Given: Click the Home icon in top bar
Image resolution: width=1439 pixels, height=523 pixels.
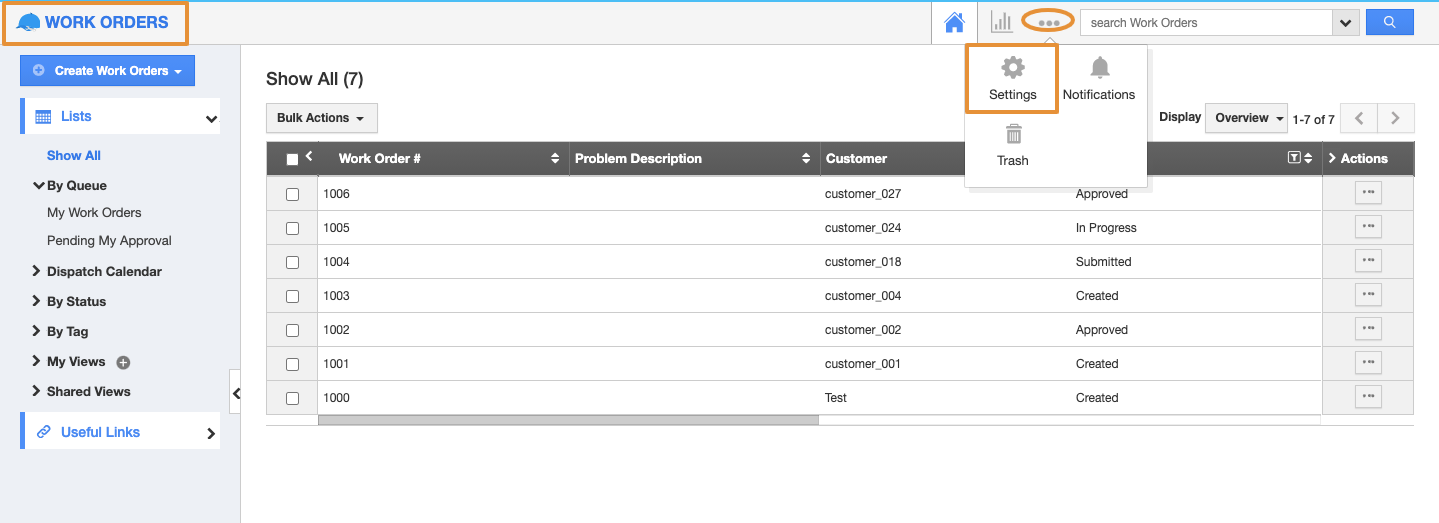Looking at the screenshot, I should point(954,22).
